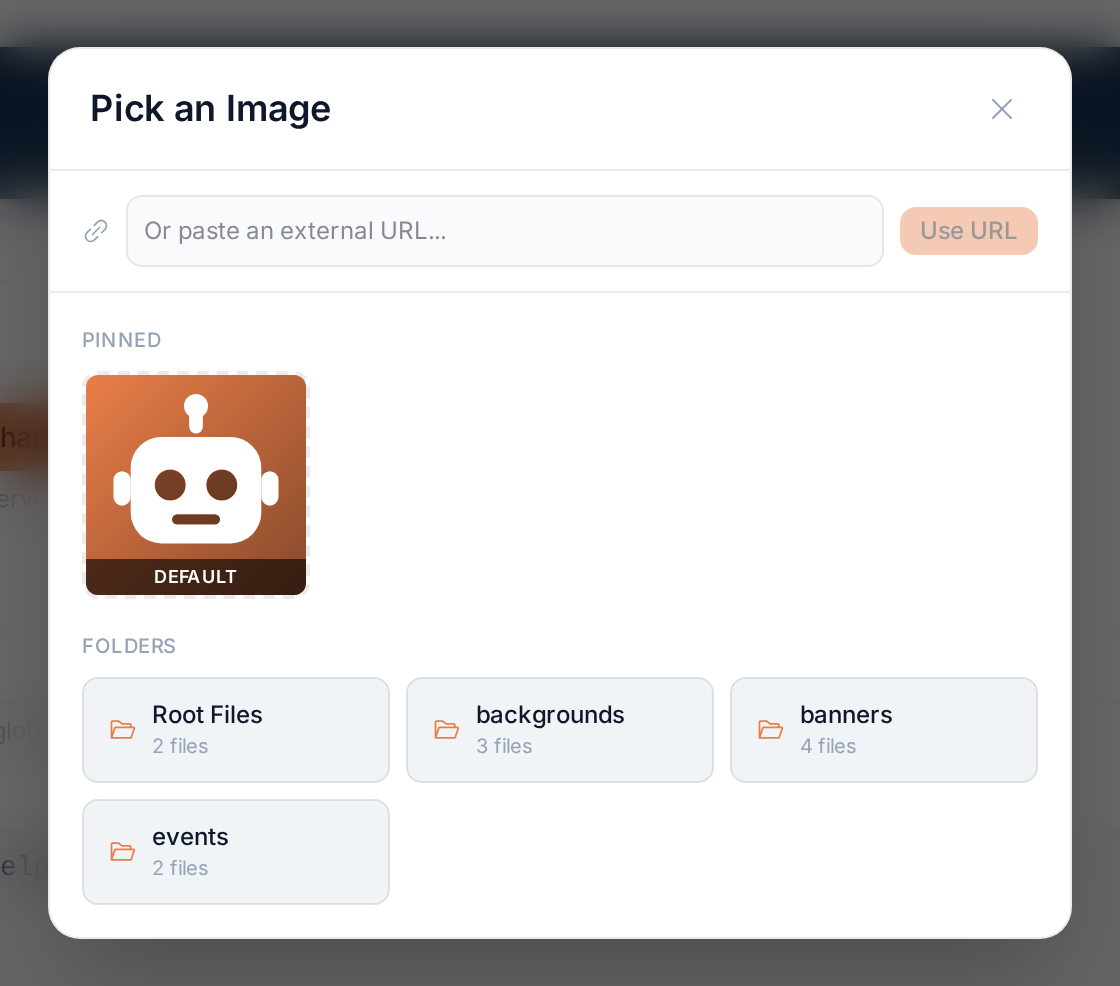Click the '2 files' text under events
The width and height of the screenshot is (1120, 986).
[x=180, y=868]
